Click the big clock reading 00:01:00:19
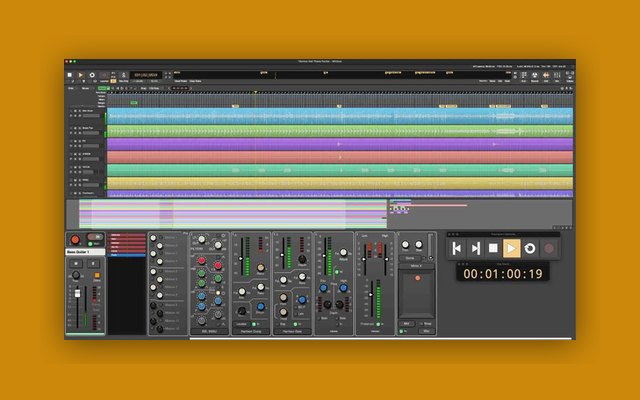Screen dimensions: 640x400 click(502, 274)
